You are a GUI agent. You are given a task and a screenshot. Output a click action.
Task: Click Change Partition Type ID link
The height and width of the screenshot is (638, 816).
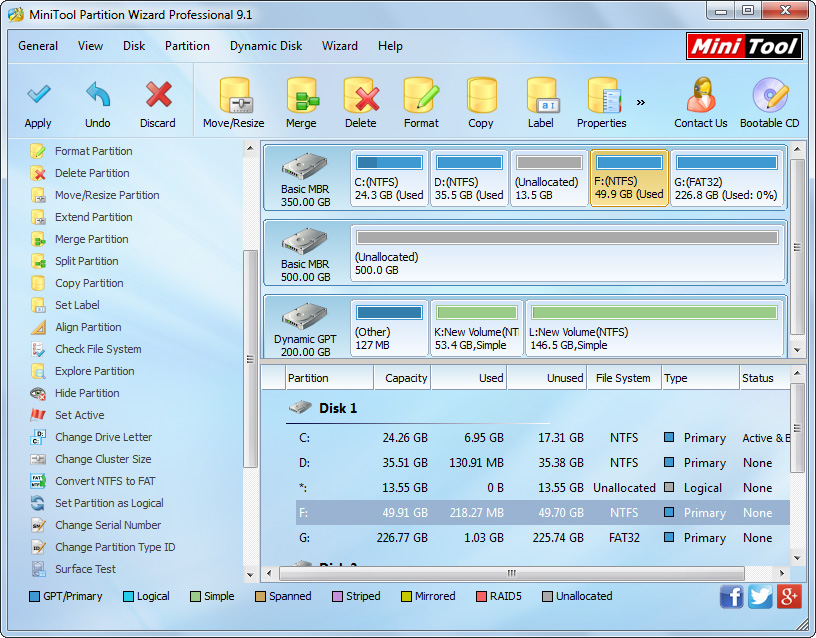click(115, 547)
